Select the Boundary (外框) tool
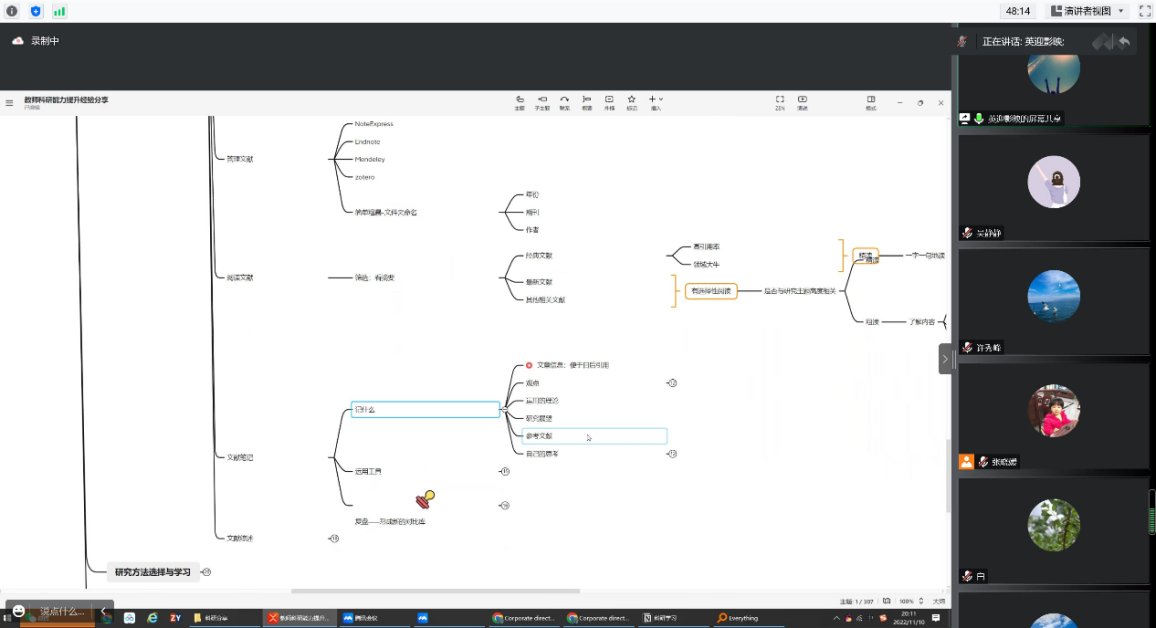1156x628 pixels. [x=609, y=102]
